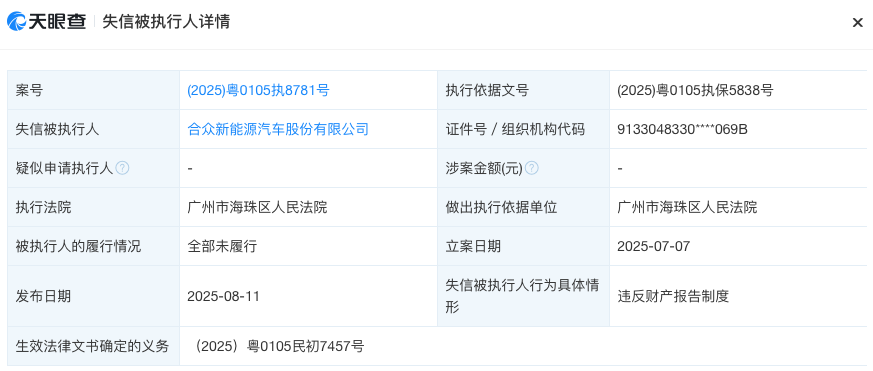Click the Tianyancha eye logo icon

coord(17,22)
